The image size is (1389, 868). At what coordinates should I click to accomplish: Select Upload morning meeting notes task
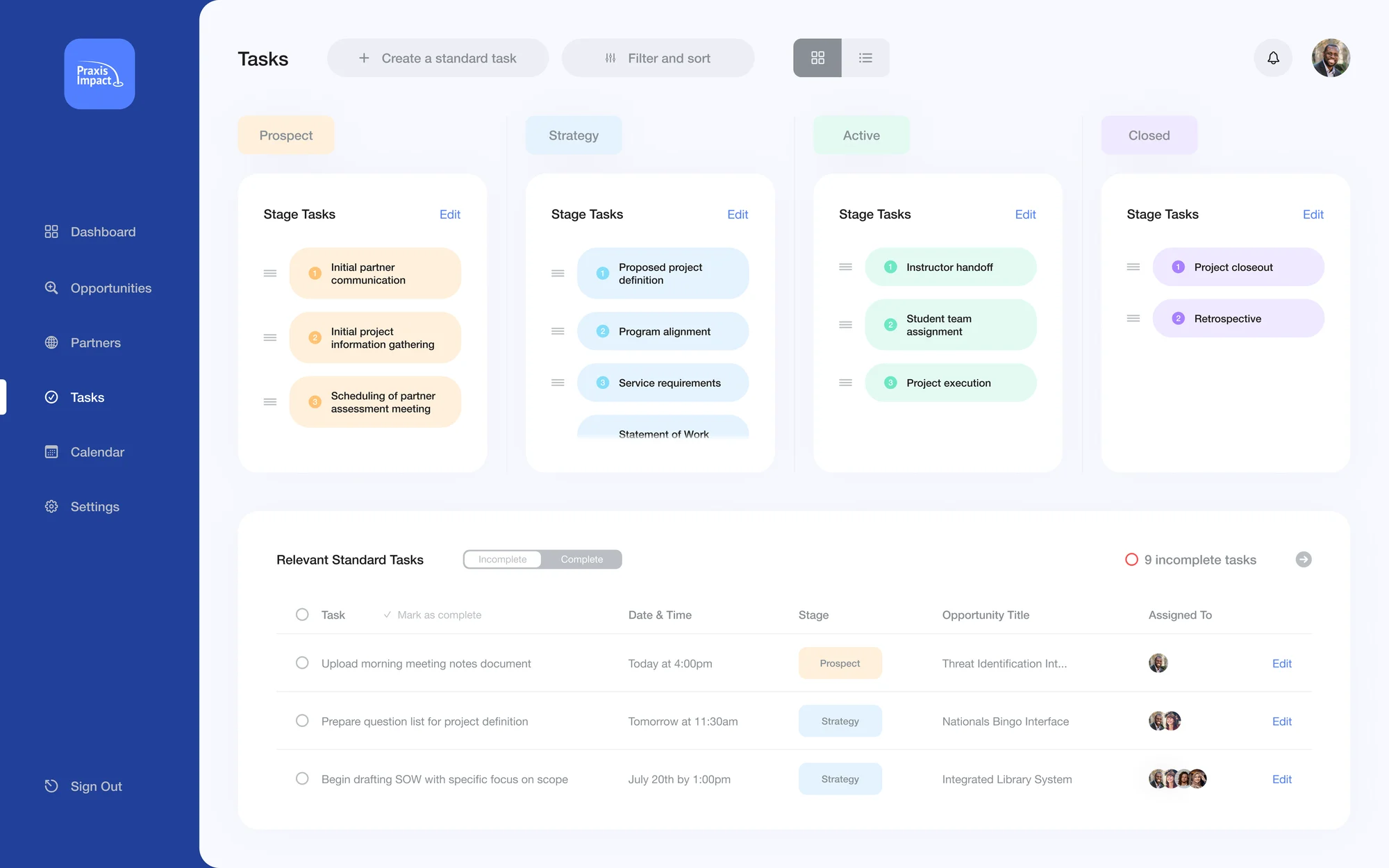click(x=302, y=663)
